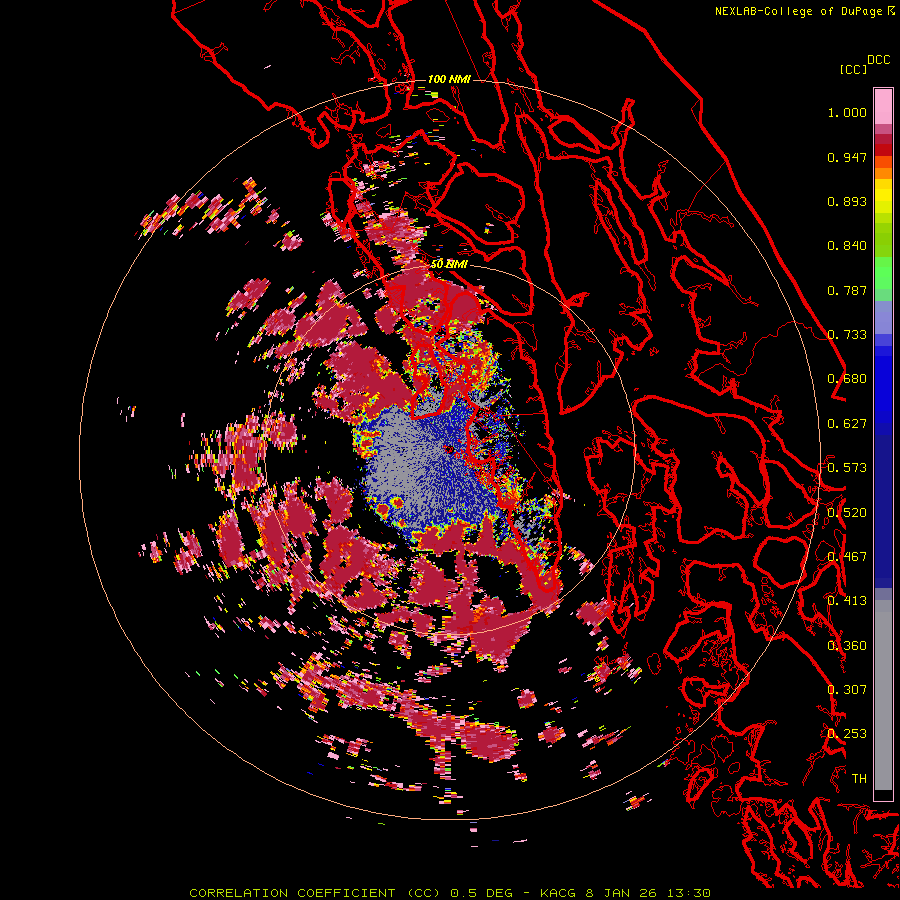Click the 0.360 color scale value

click(847, 646)
